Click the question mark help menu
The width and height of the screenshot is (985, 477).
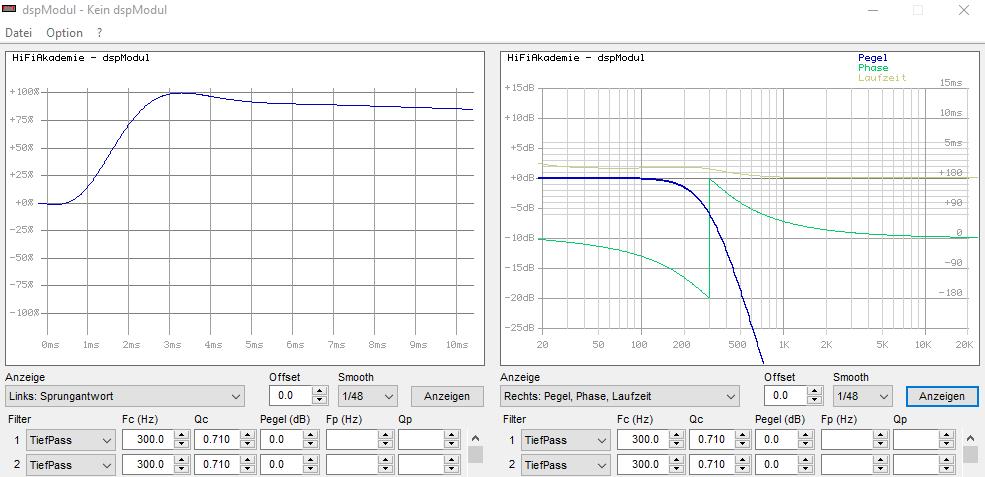(x=99, y=33)
